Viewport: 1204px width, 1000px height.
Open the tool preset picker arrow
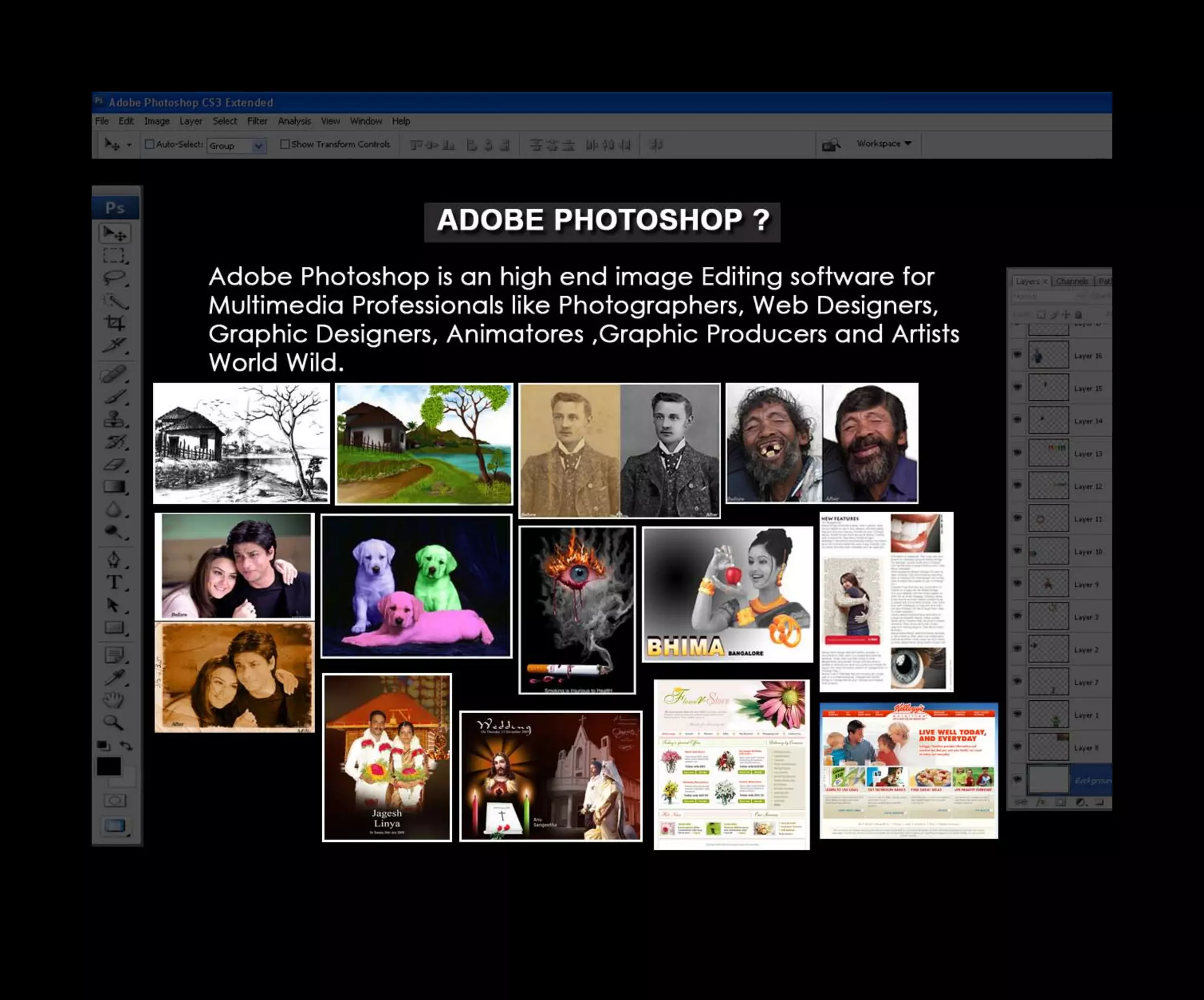(x=129, y=145)
